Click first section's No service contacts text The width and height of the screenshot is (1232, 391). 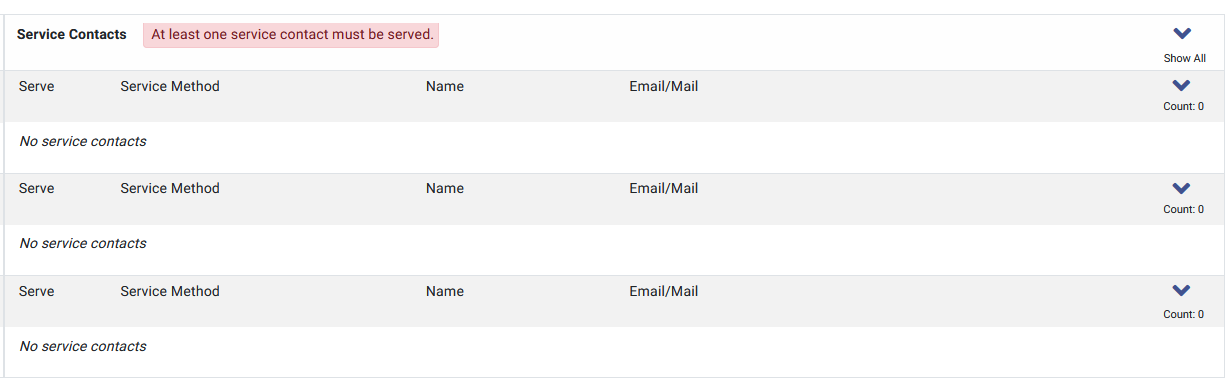coord(83,141)
